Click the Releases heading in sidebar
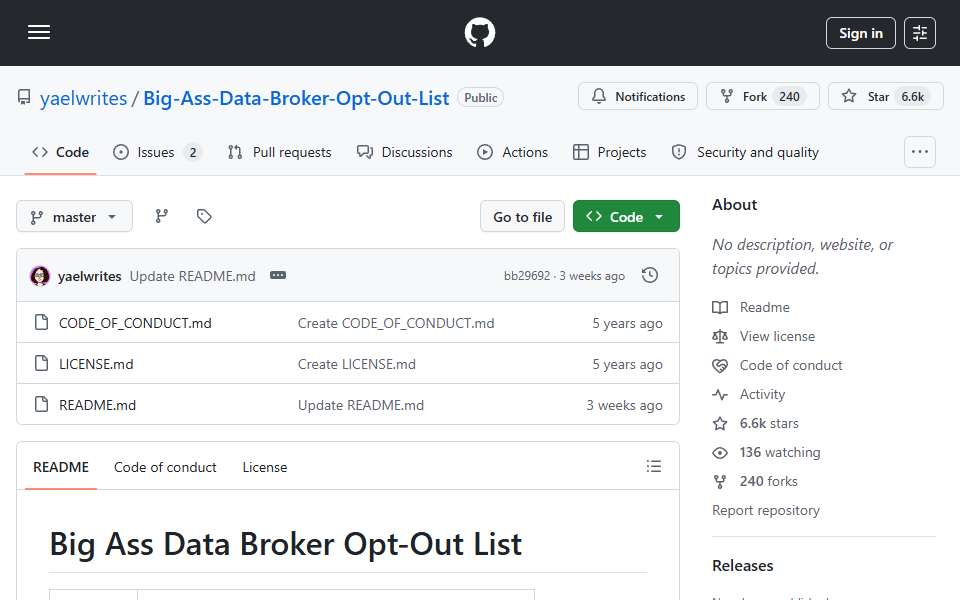Screen dimensions: 960x600 click(742, 566)
